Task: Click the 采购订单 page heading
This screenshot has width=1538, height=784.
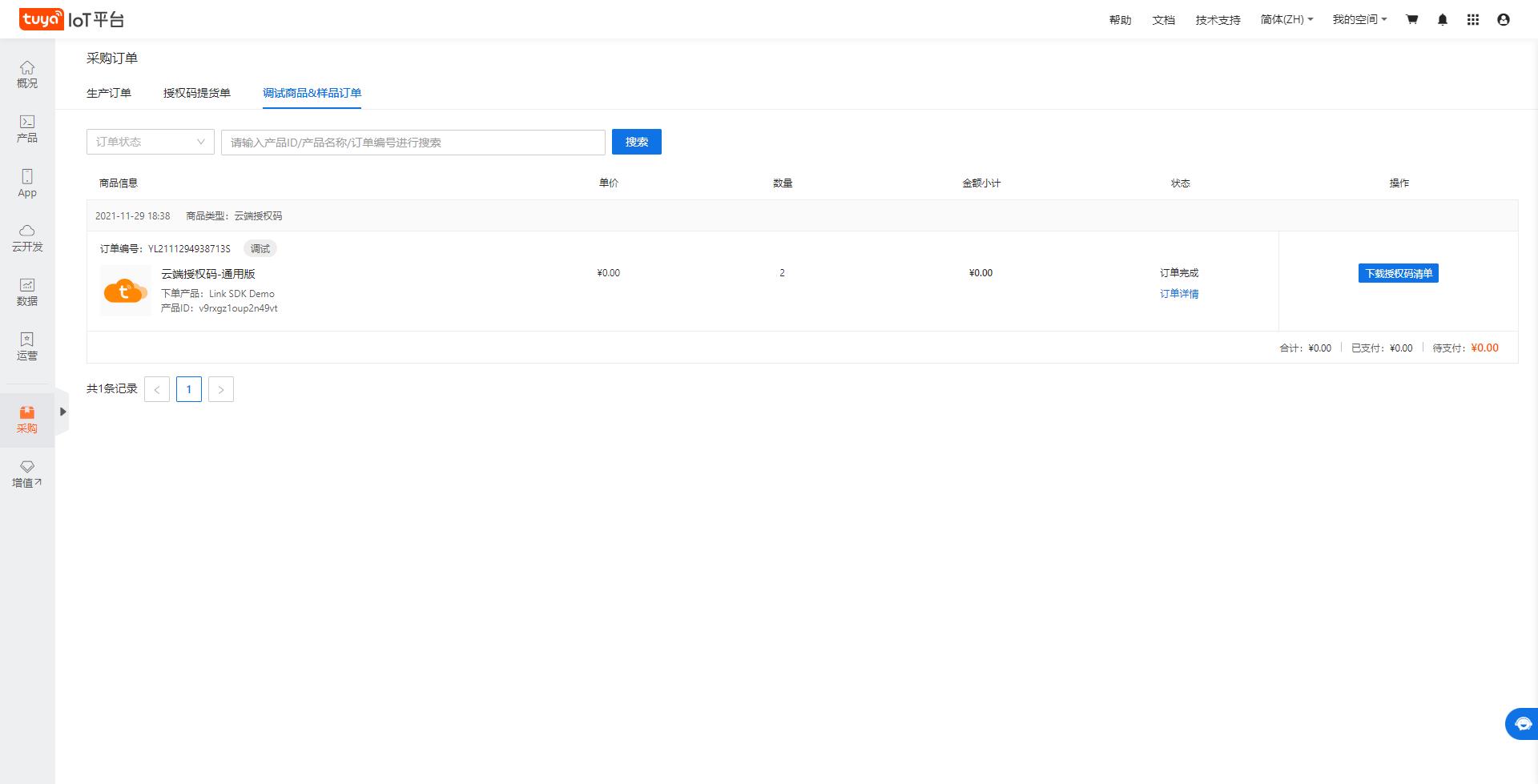Action: 112,58
